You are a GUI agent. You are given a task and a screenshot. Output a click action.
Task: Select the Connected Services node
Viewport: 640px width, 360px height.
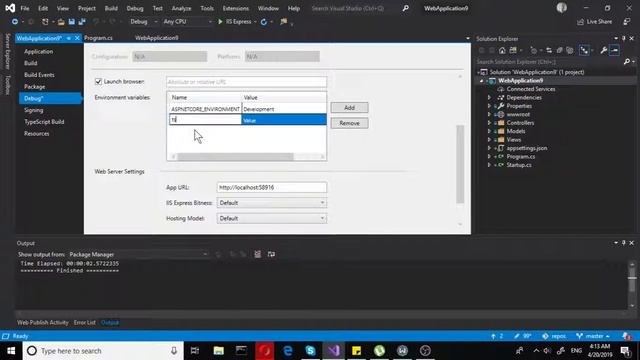click(531, 89)
